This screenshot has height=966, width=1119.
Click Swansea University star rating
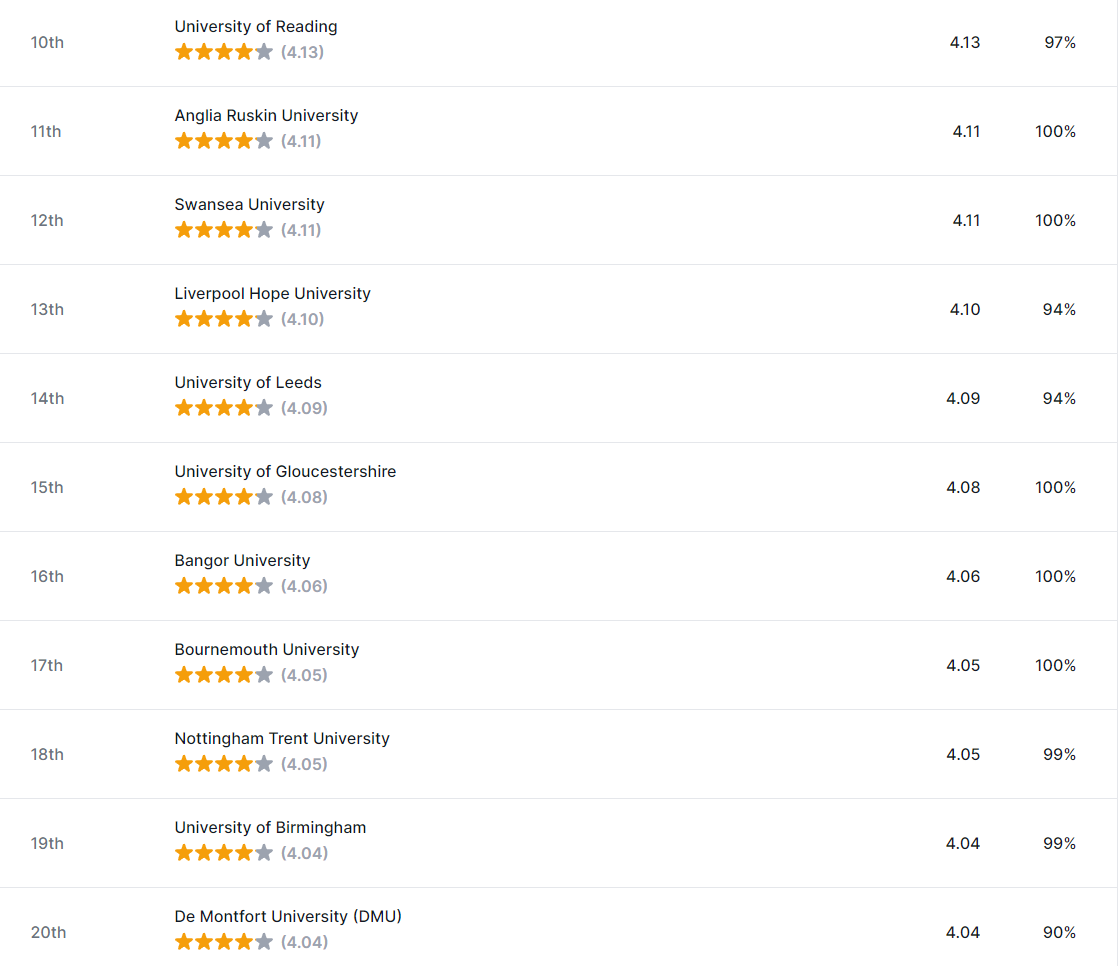click(224, 230)
